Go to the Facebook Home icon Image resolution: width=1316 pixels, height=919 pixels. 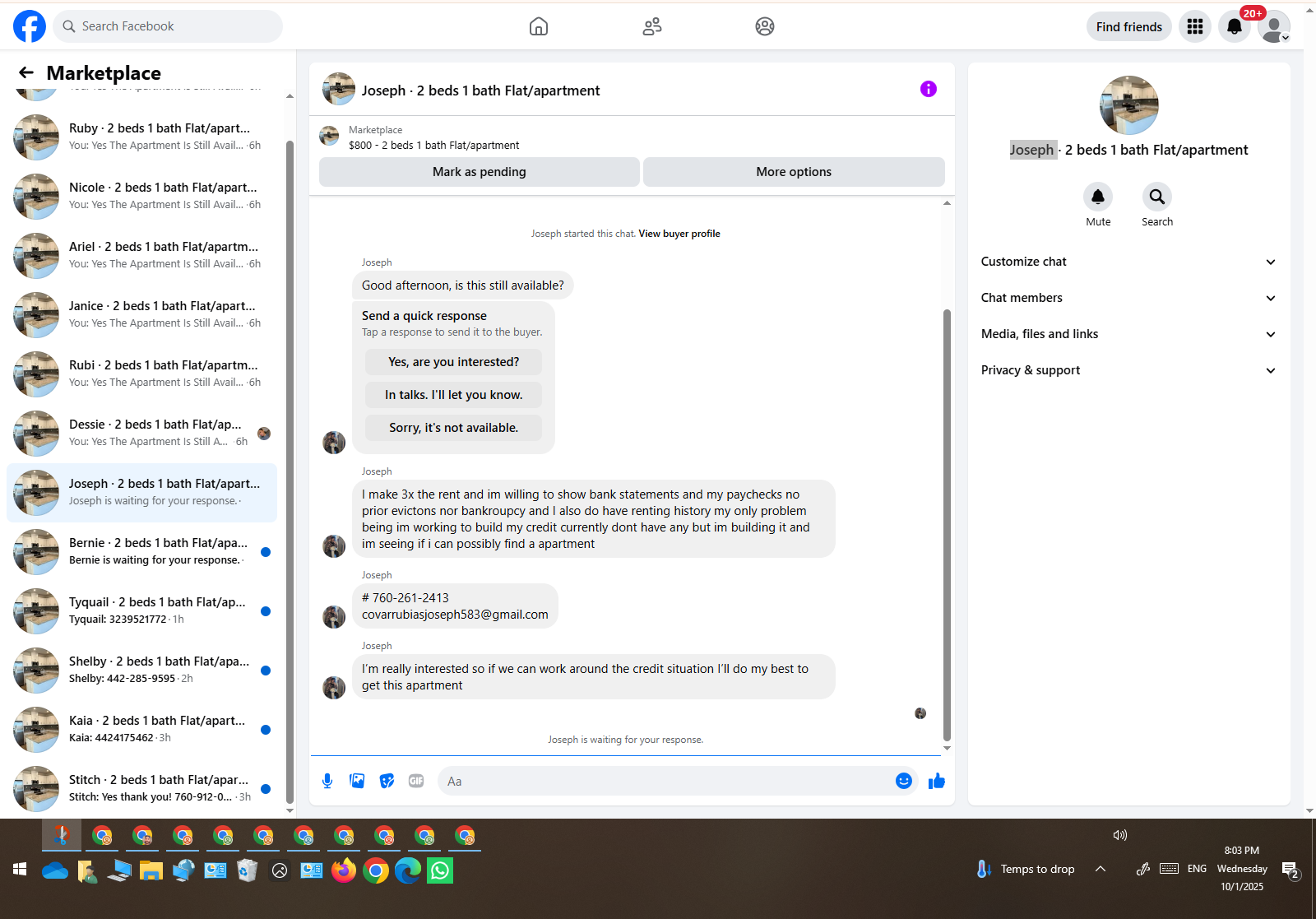539,26
